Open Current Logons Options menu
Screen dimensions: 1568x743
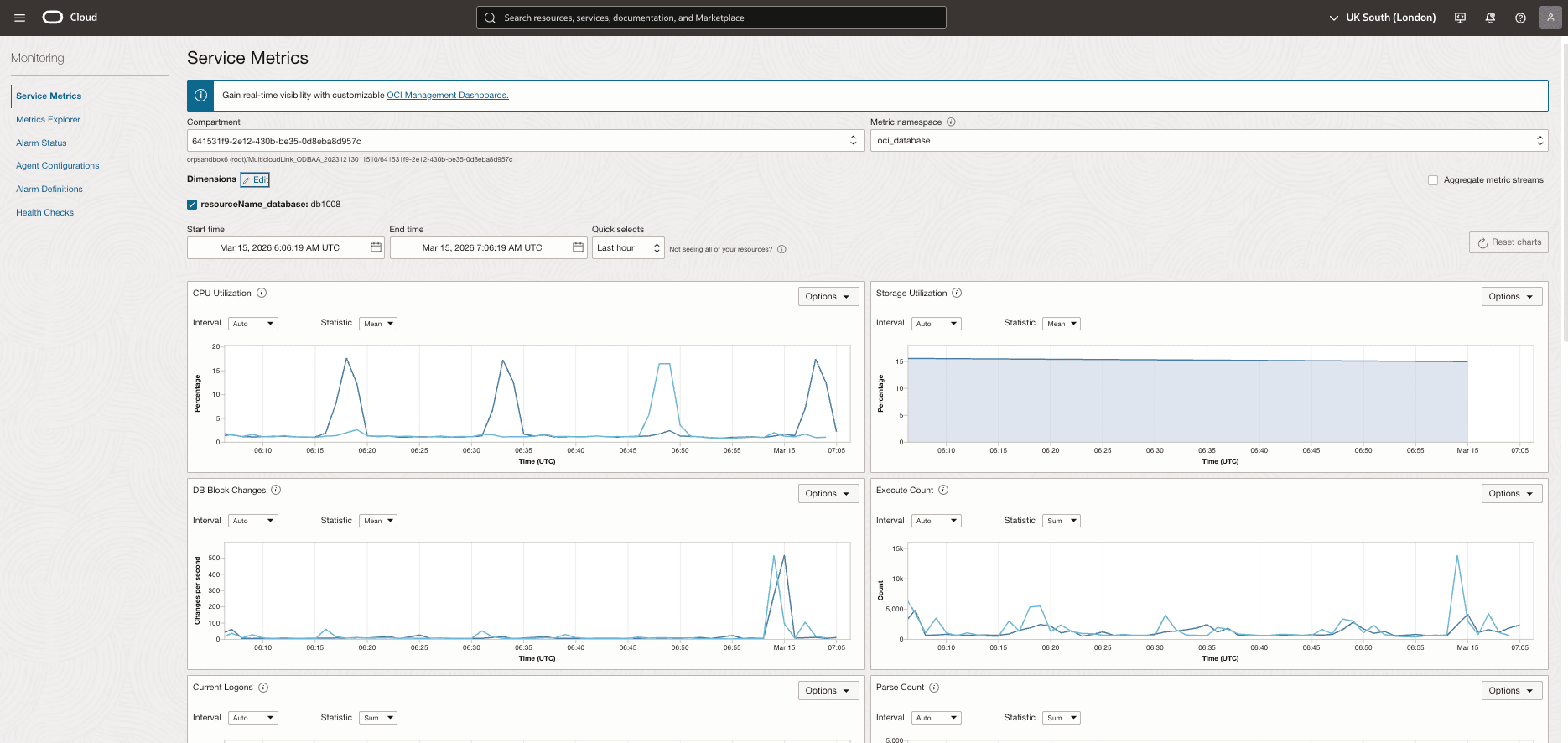point(828,690)
